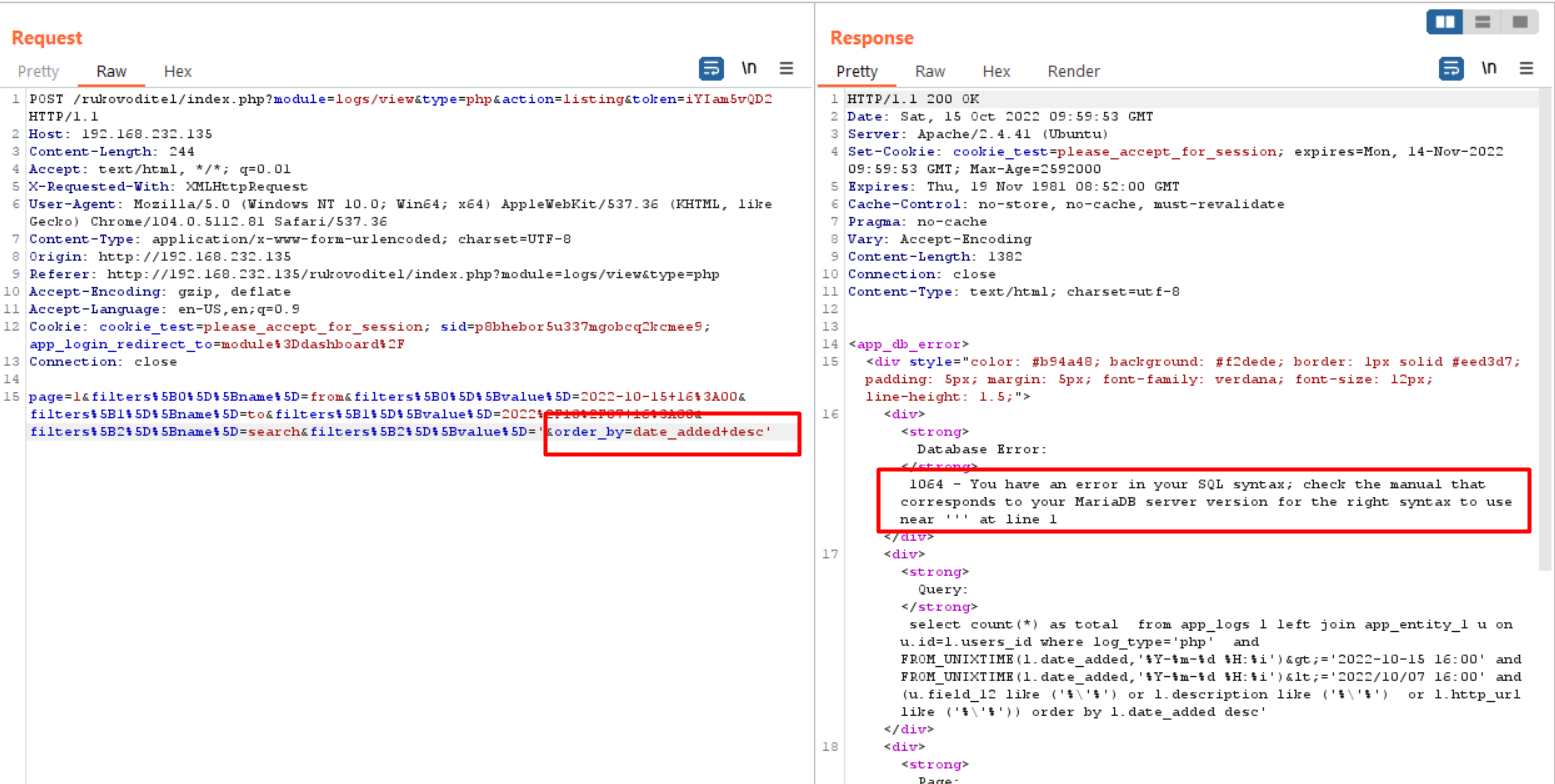
Task: Click the Content-Type: text/html; charset=utf-8 header
Action: click(x=1014, y=292)
